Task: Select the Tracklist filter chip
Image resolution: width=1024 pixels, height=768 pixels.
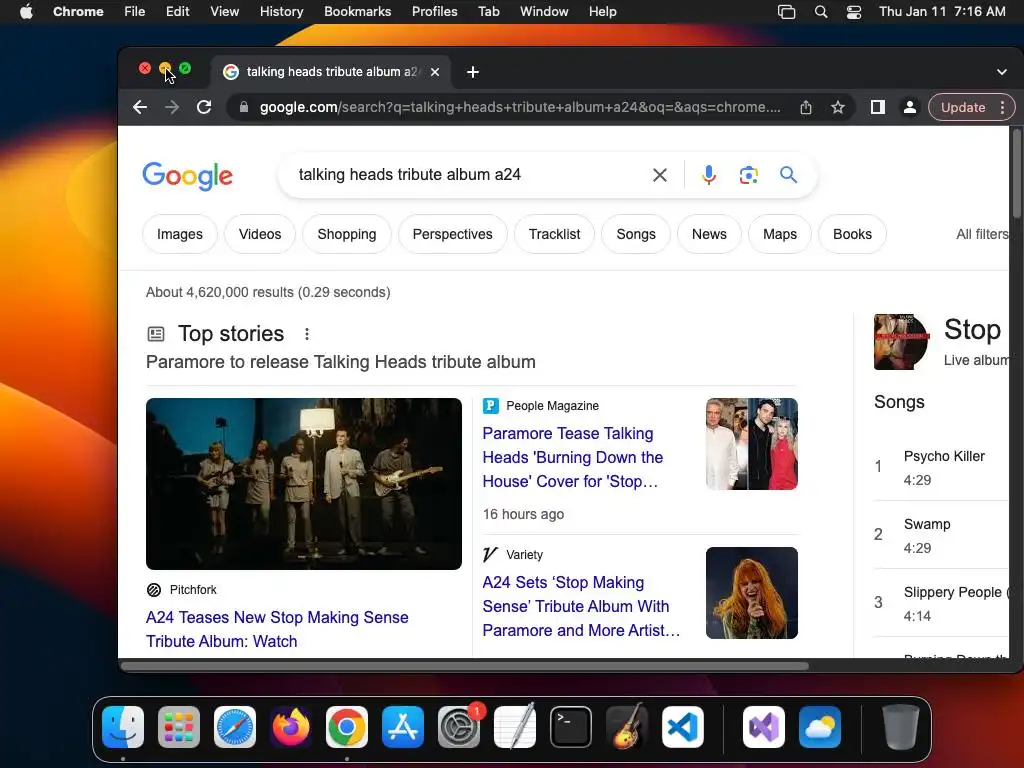Action: tap(554, 234)
